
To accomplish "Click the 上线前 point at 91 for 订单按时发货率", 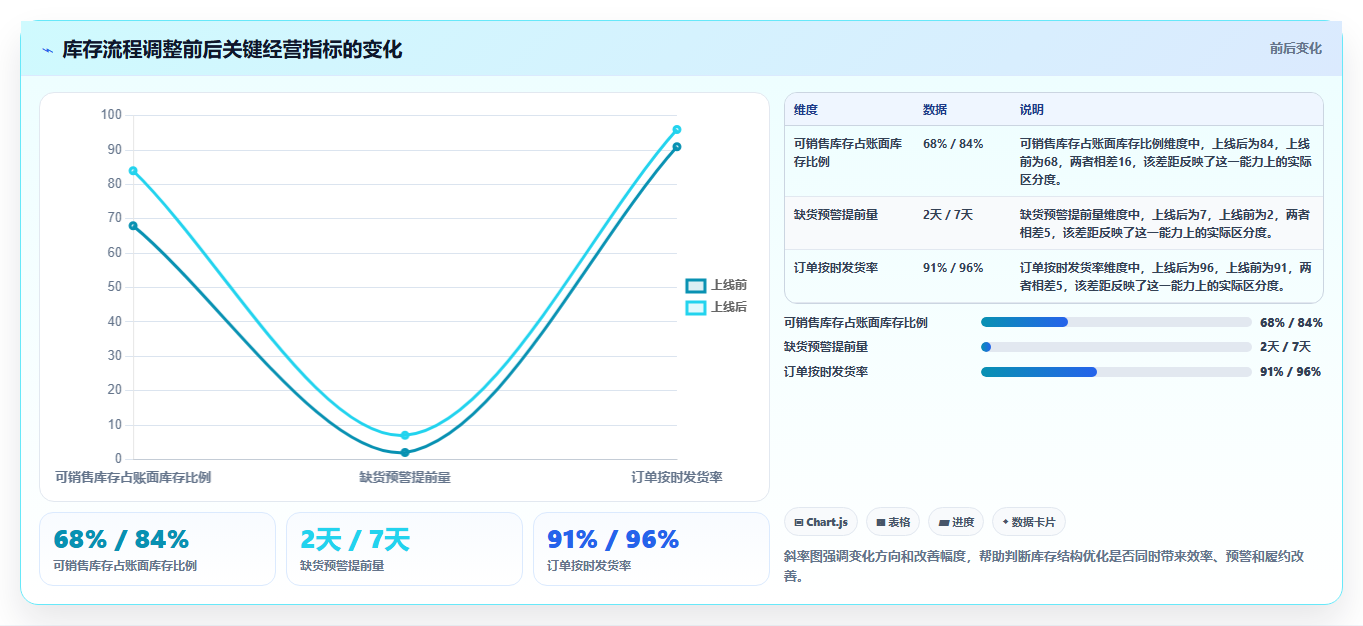I will pos(677,146).
